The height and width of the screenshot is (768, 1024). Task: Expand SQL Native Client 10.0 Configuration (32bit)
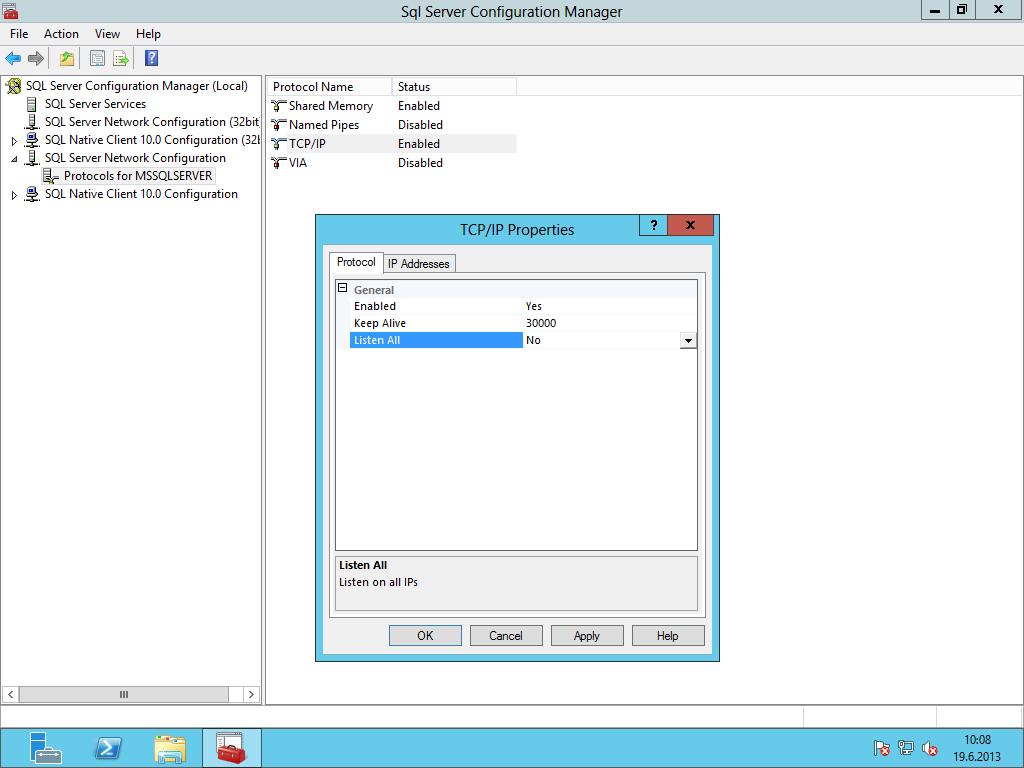click(14, 140)
